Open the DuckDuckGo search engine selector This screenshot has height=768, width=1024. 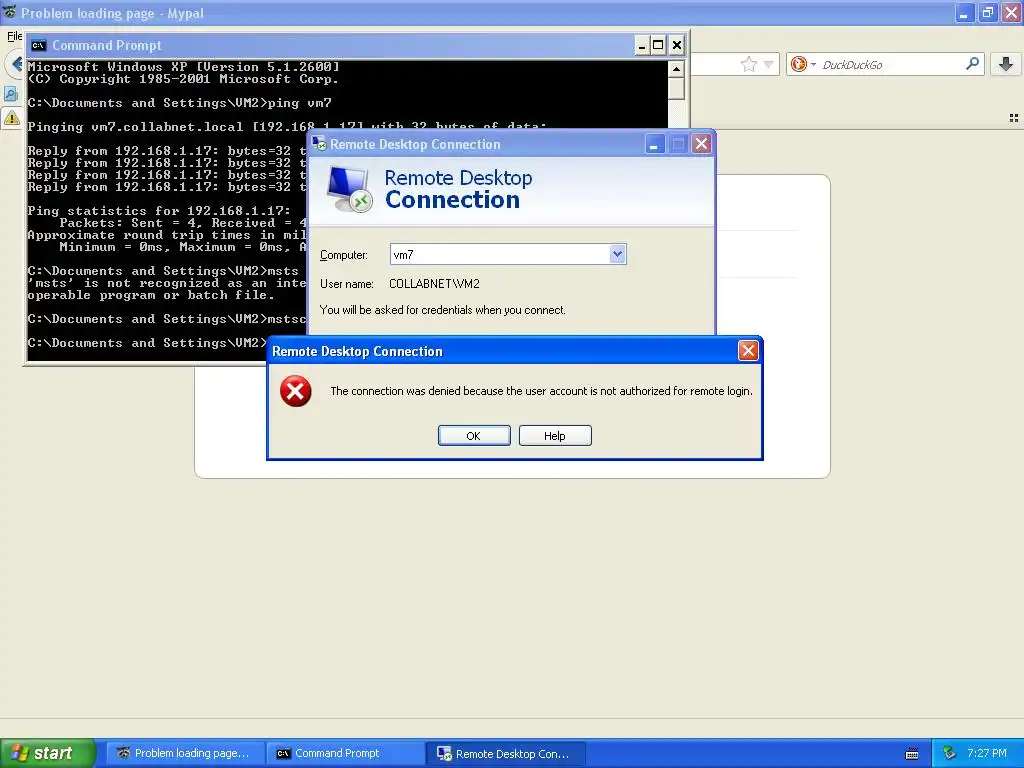tap(803, 64)
